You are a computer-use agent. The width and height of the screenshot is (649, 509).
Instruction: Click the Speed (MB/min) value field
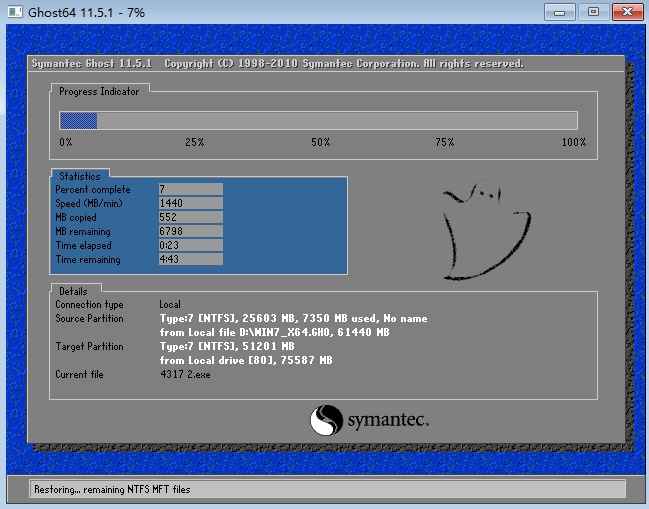click(190, 203)
